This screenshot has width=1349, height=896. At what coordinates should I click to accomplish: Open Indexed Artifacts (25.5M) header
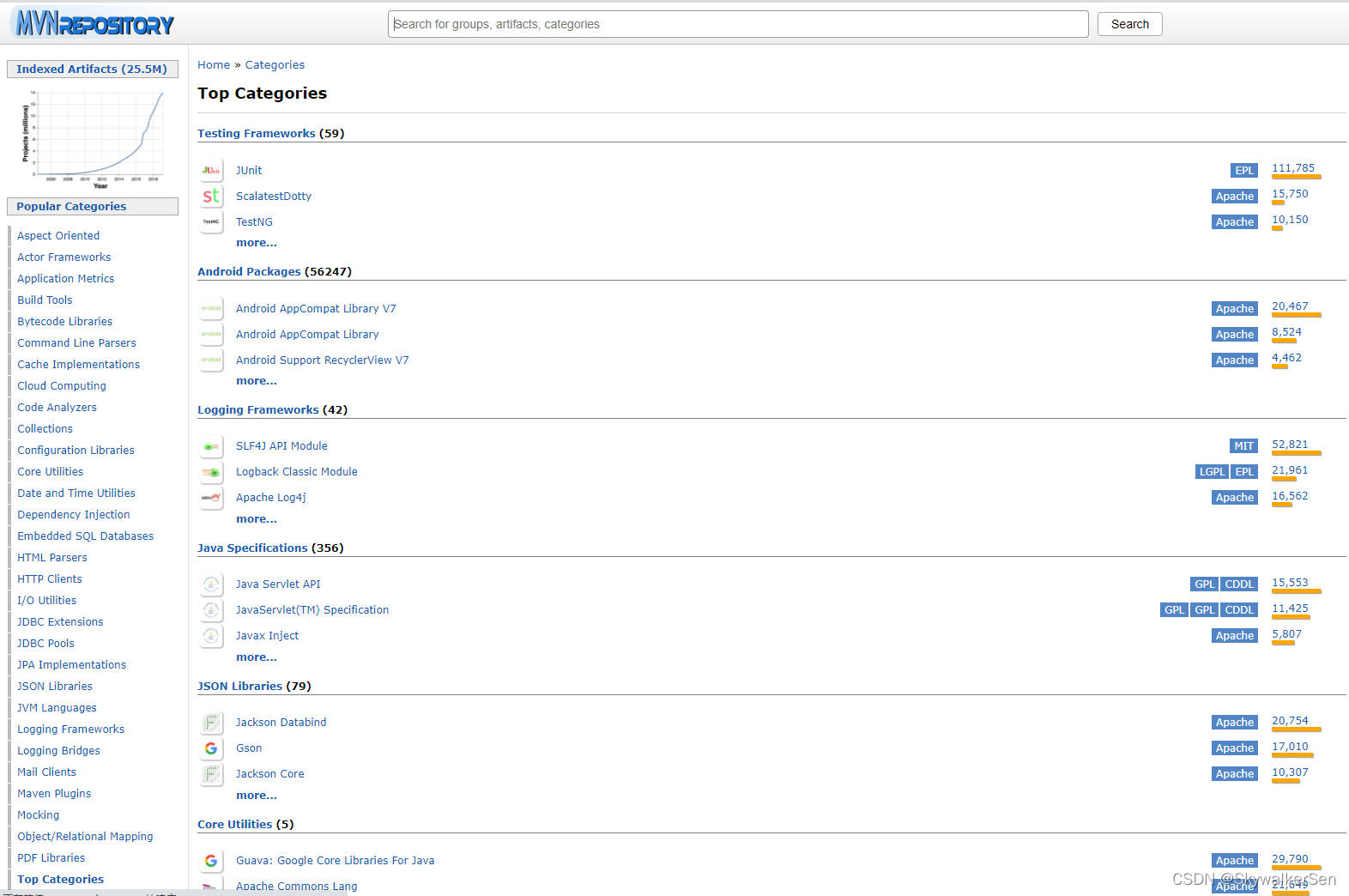click(92, 70)
